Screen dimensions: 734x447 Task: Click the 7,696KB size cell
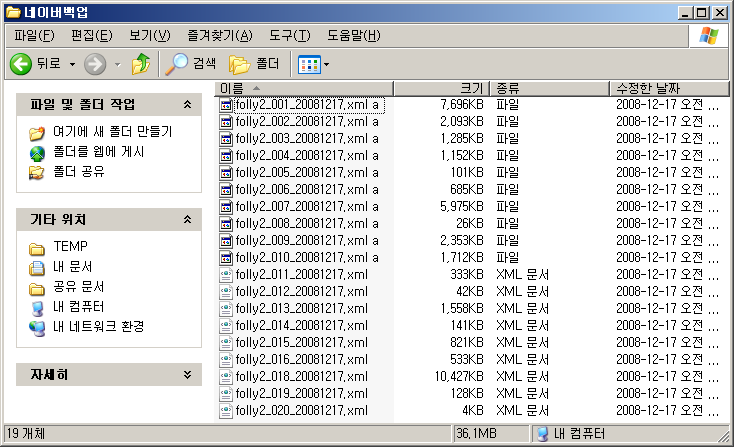coord(462,105)
